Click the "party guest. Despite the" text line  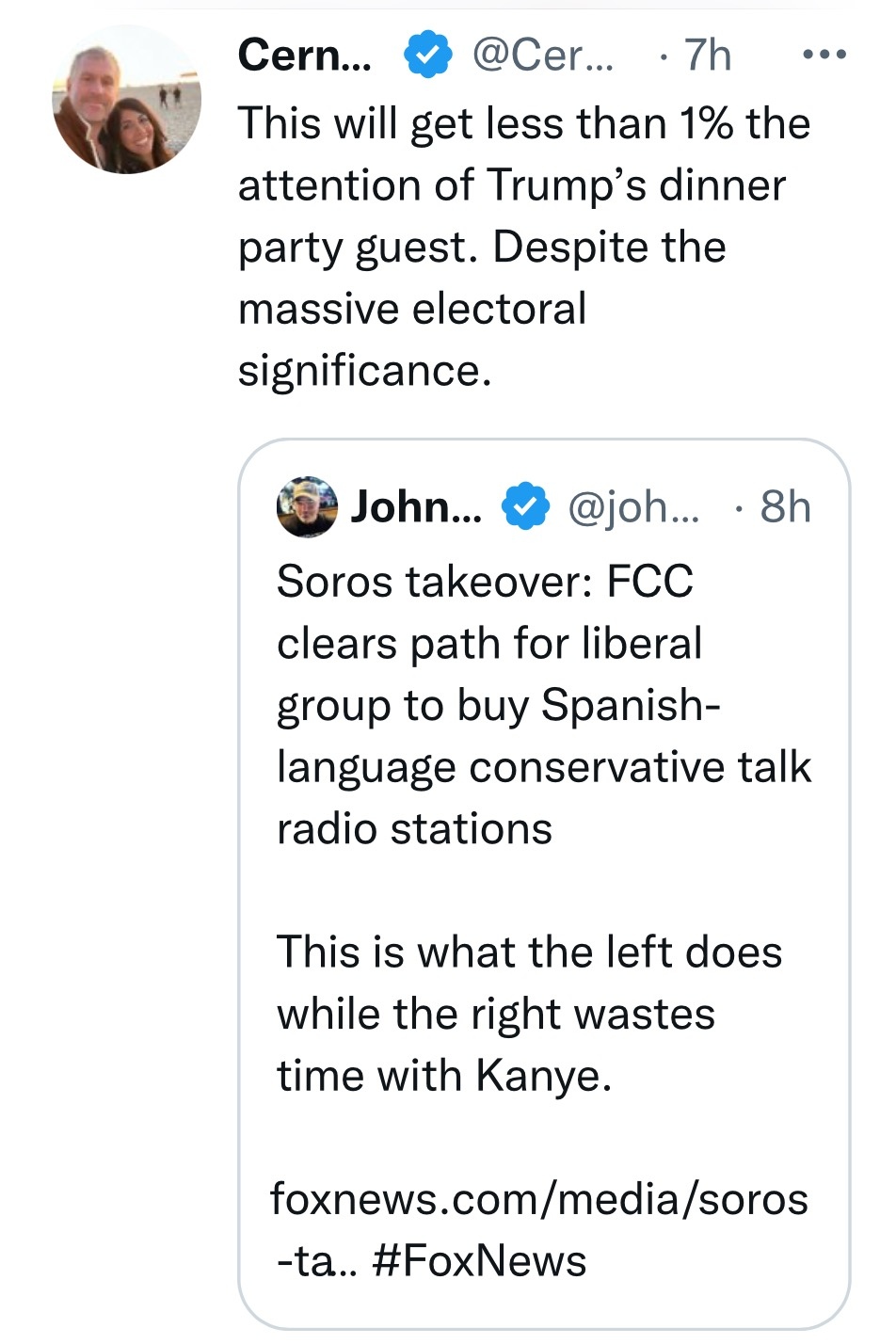482,247
